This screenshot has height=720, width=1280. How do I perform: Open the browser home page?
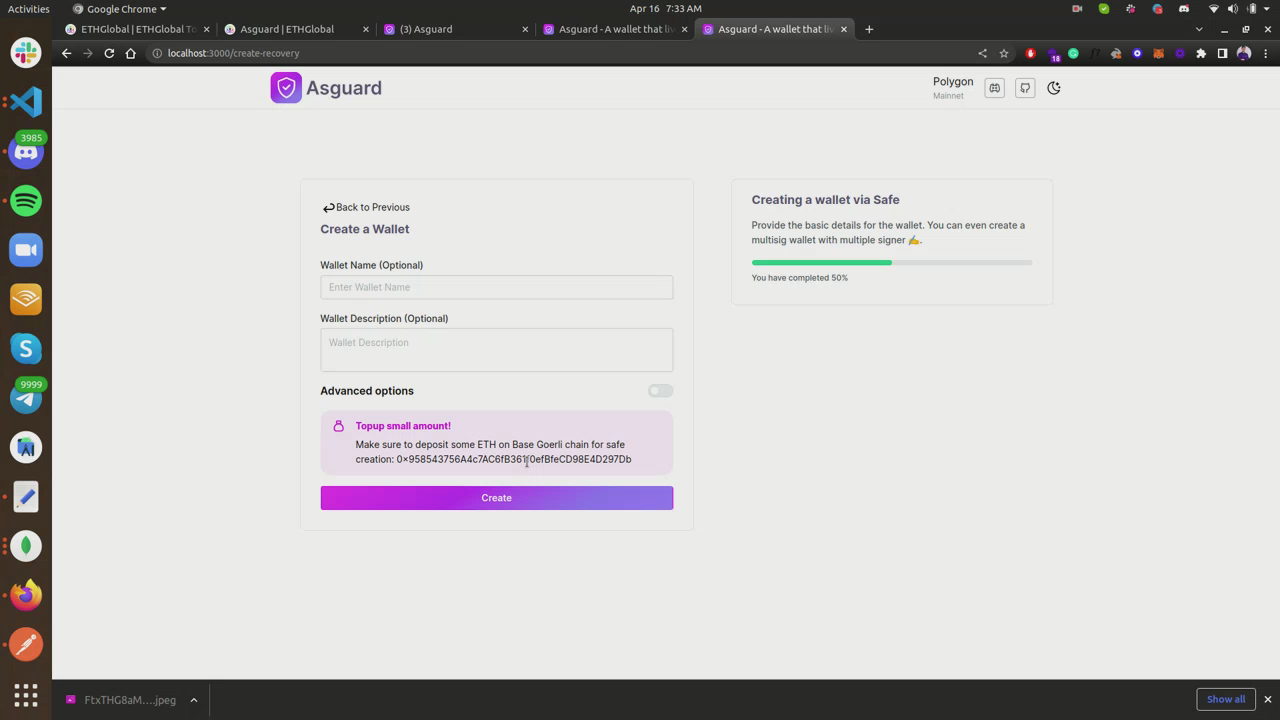[x=130, y=53]
